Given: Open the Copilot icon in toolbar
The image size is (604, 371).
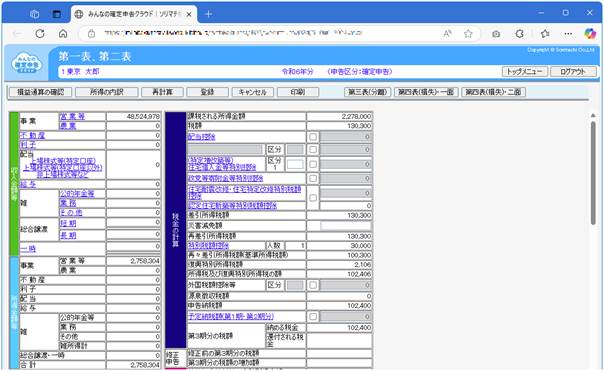Looking at the screenshot, I should [590, 34].
